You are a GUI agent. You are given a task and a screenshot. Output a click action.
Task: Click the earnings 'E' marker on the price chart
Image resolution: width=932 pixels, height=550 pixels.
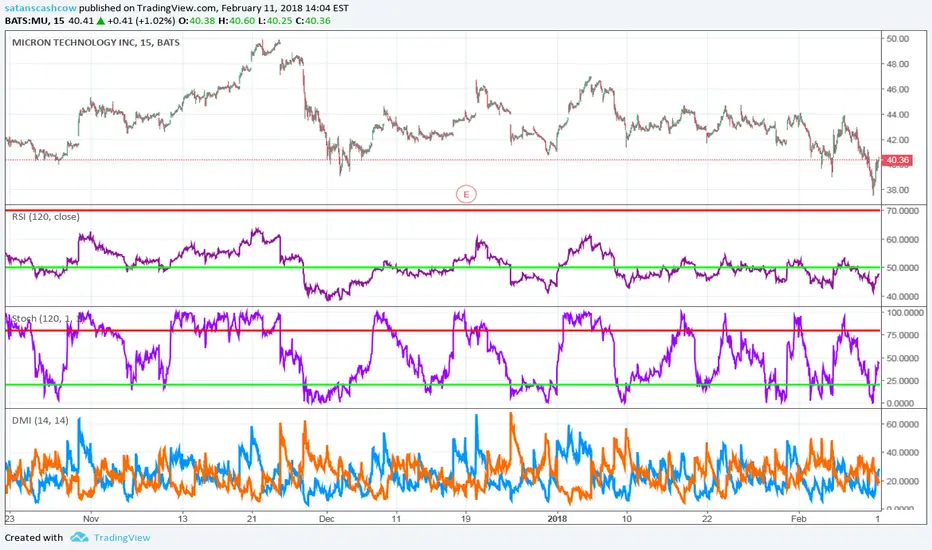(x=467, y=194)
